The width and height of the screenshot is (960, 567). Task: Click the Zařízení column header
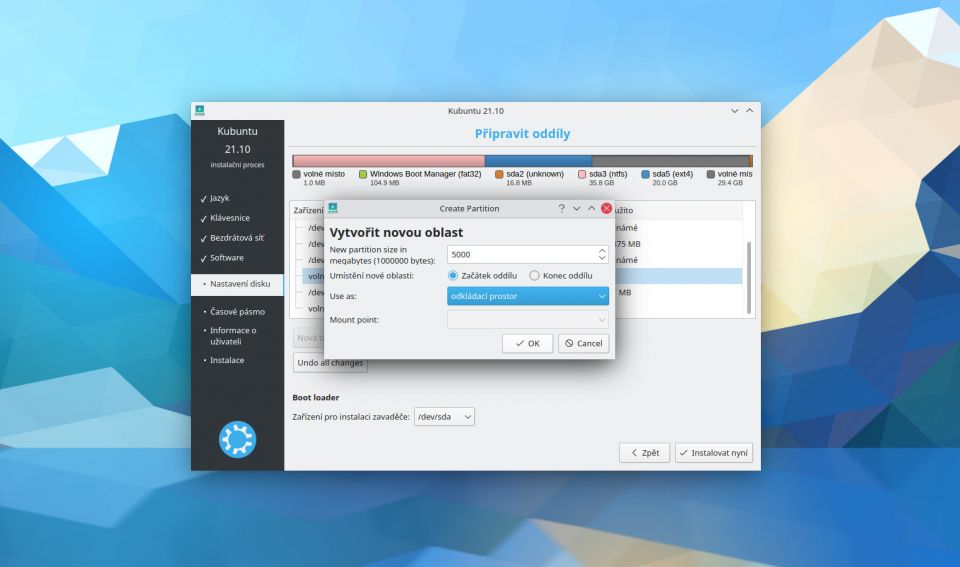tap(308, 210)
